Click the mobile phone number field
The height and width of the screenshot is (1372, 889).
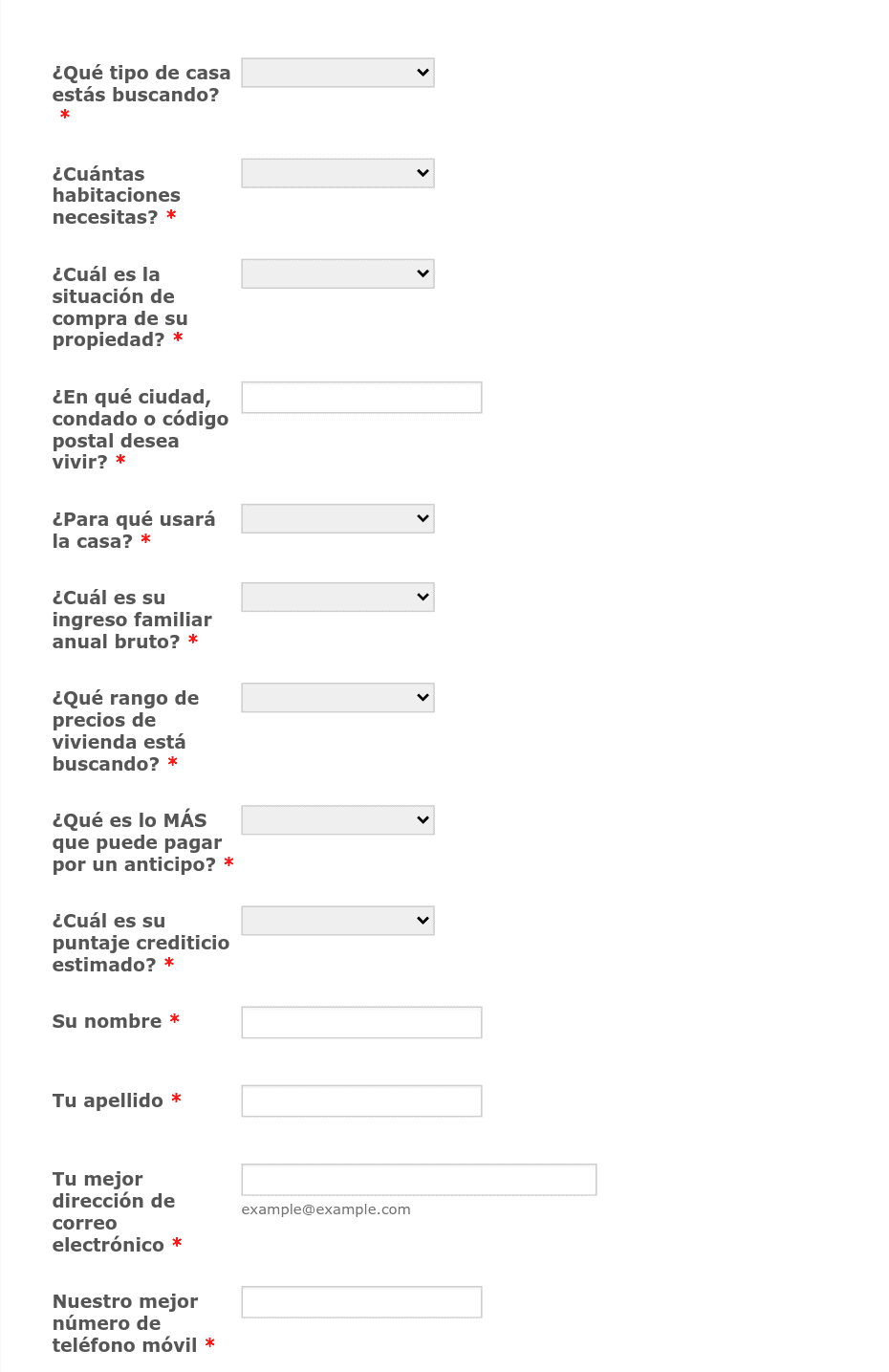pos(361,1302)
